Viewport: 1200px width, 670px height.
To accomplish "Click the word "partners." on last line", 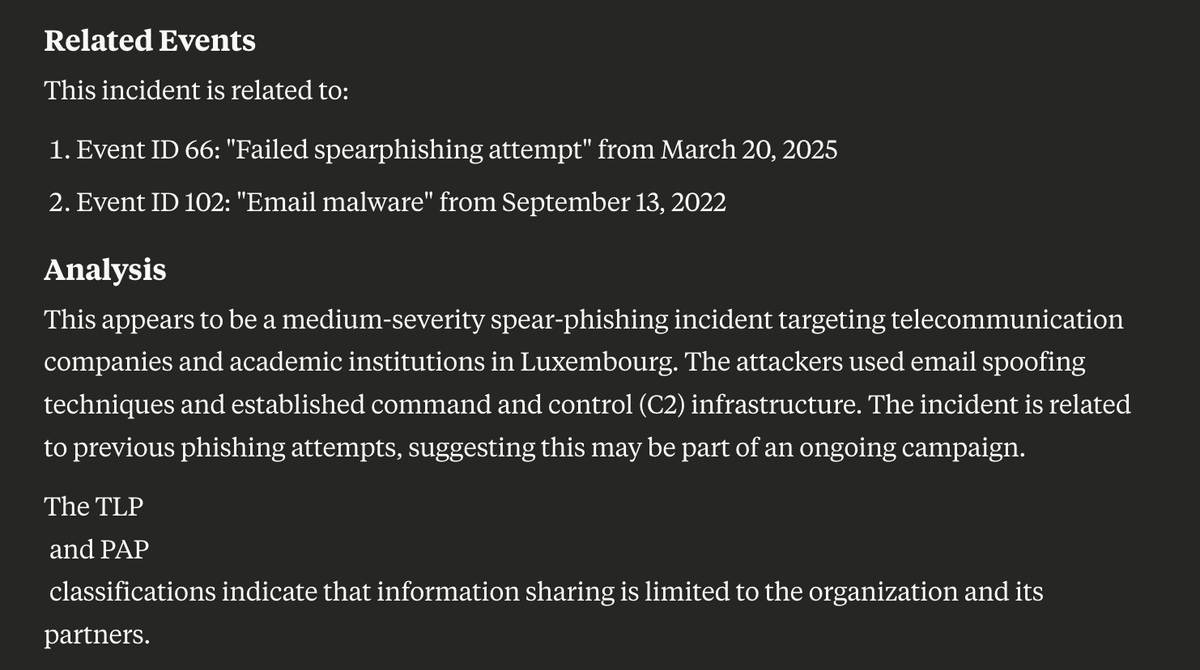I will pos(97,634).
